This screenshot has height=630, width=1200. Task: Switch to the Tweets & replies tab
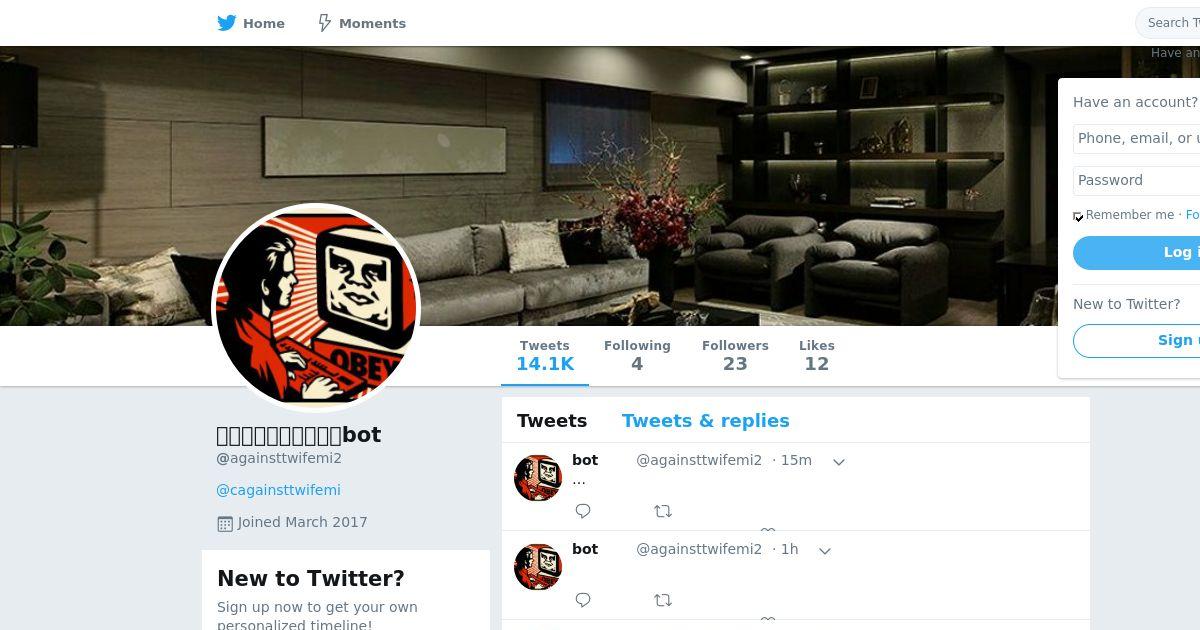coord(705,421)
